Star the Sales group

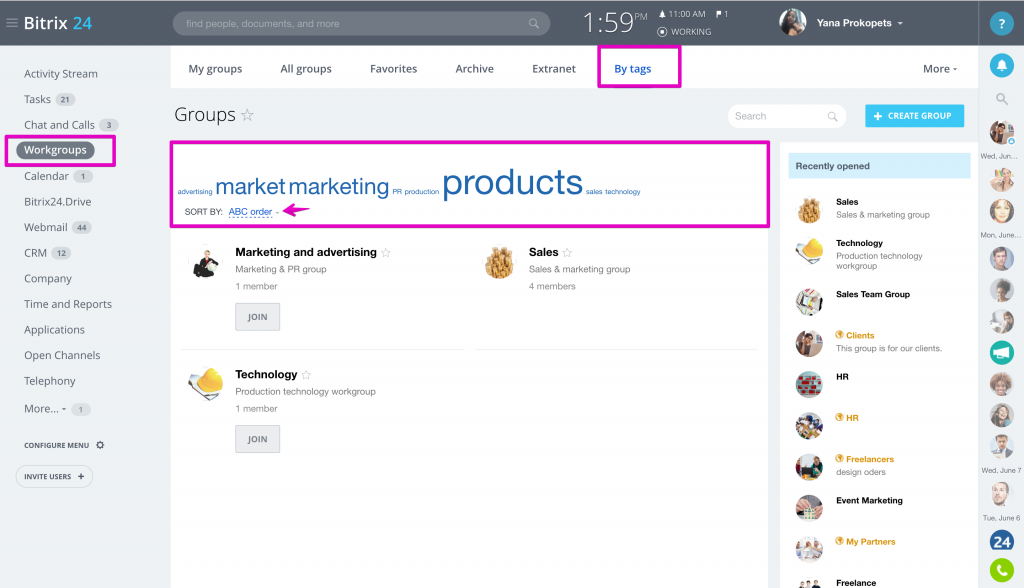pos(567,253)
